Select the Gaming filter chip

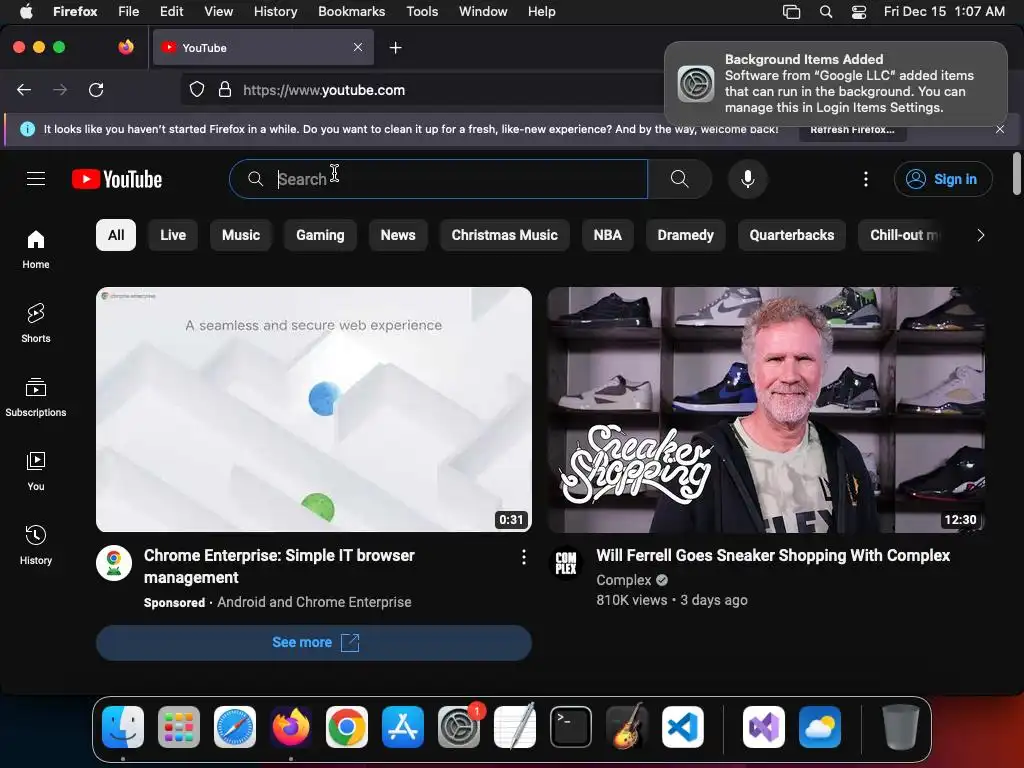(x=320, y=235)
